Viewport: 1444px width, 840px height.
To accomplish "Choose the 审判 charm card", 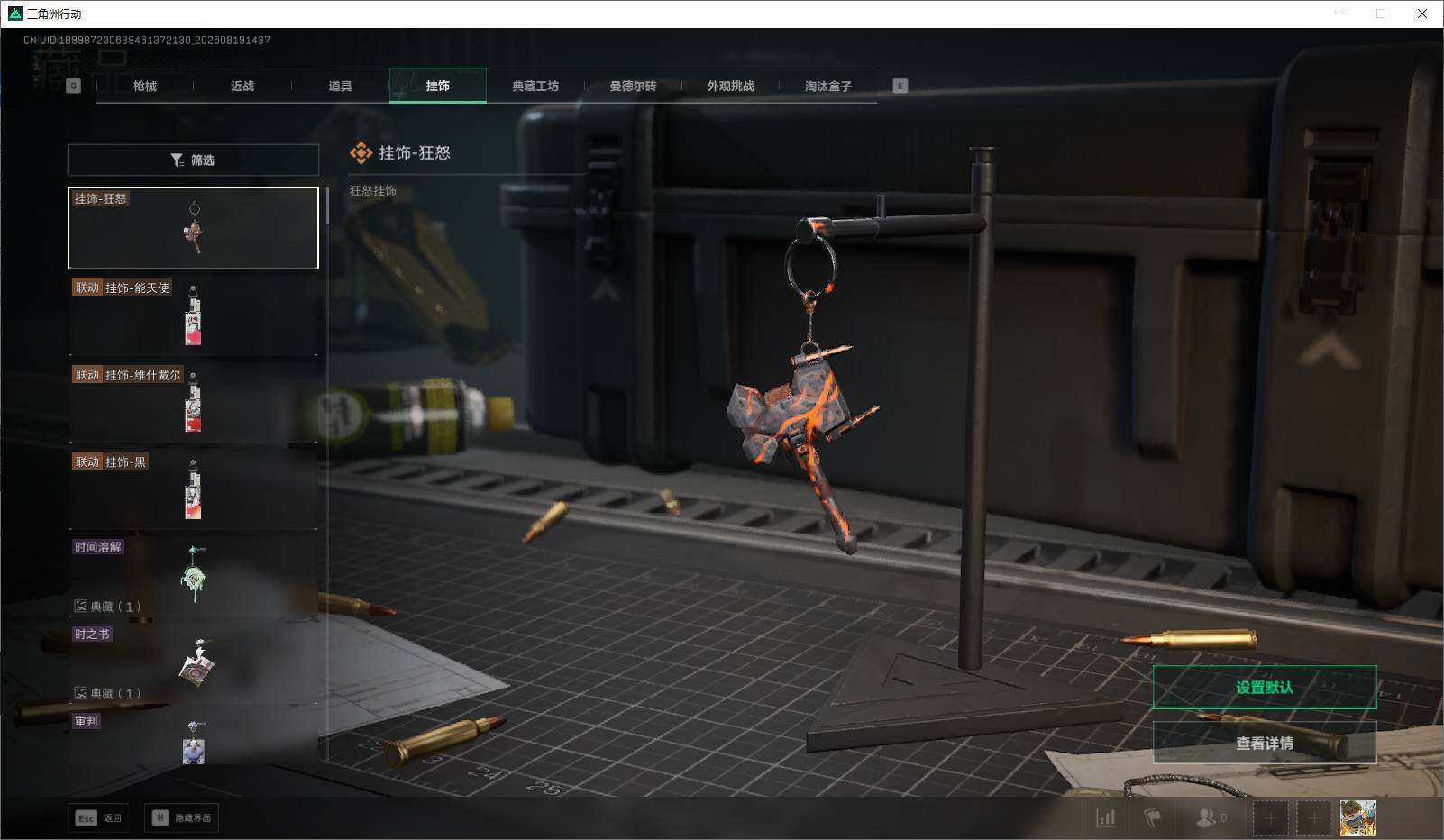I will 193,737.
